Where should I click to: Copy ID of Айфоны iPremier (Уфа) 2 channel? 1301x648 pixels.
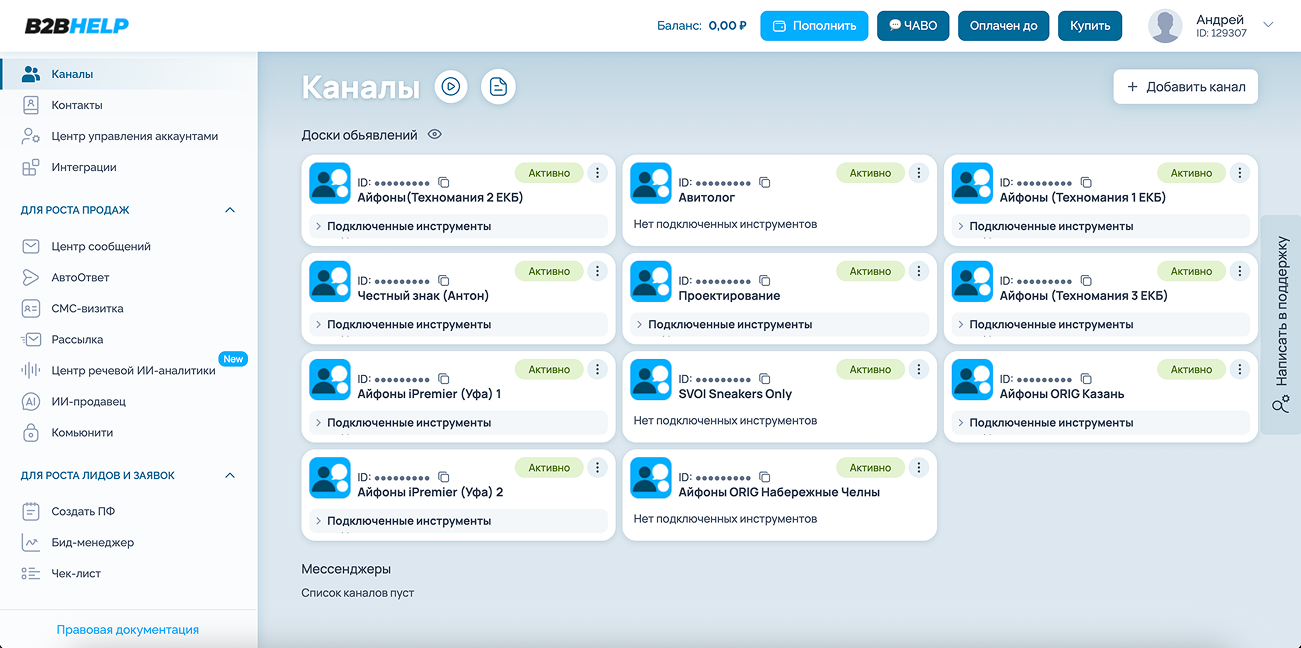click(444, 477)
